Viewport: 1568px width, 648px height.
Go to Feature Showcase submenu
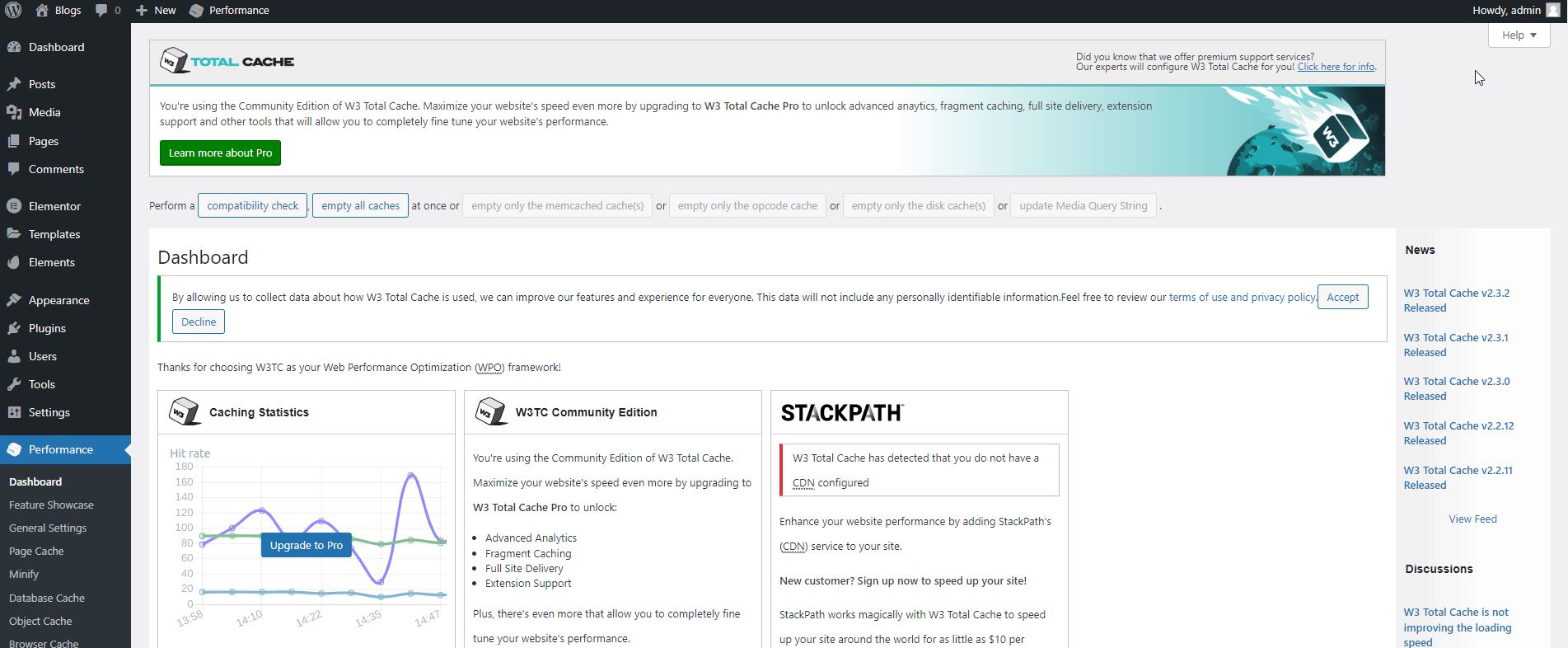[x=51, y=505]
